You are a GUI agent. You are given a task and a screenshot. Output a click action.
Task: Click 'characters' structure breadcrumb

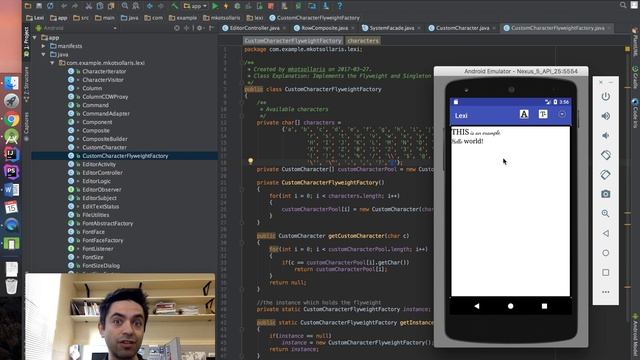tap(363, 41)
